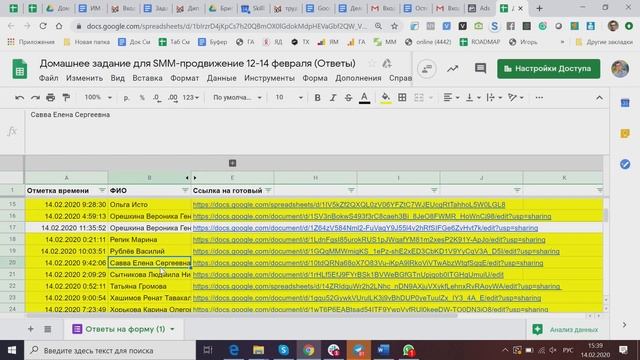Increase decimal places
The height and width of the screenshot is (360, 640).
[173, 98]
